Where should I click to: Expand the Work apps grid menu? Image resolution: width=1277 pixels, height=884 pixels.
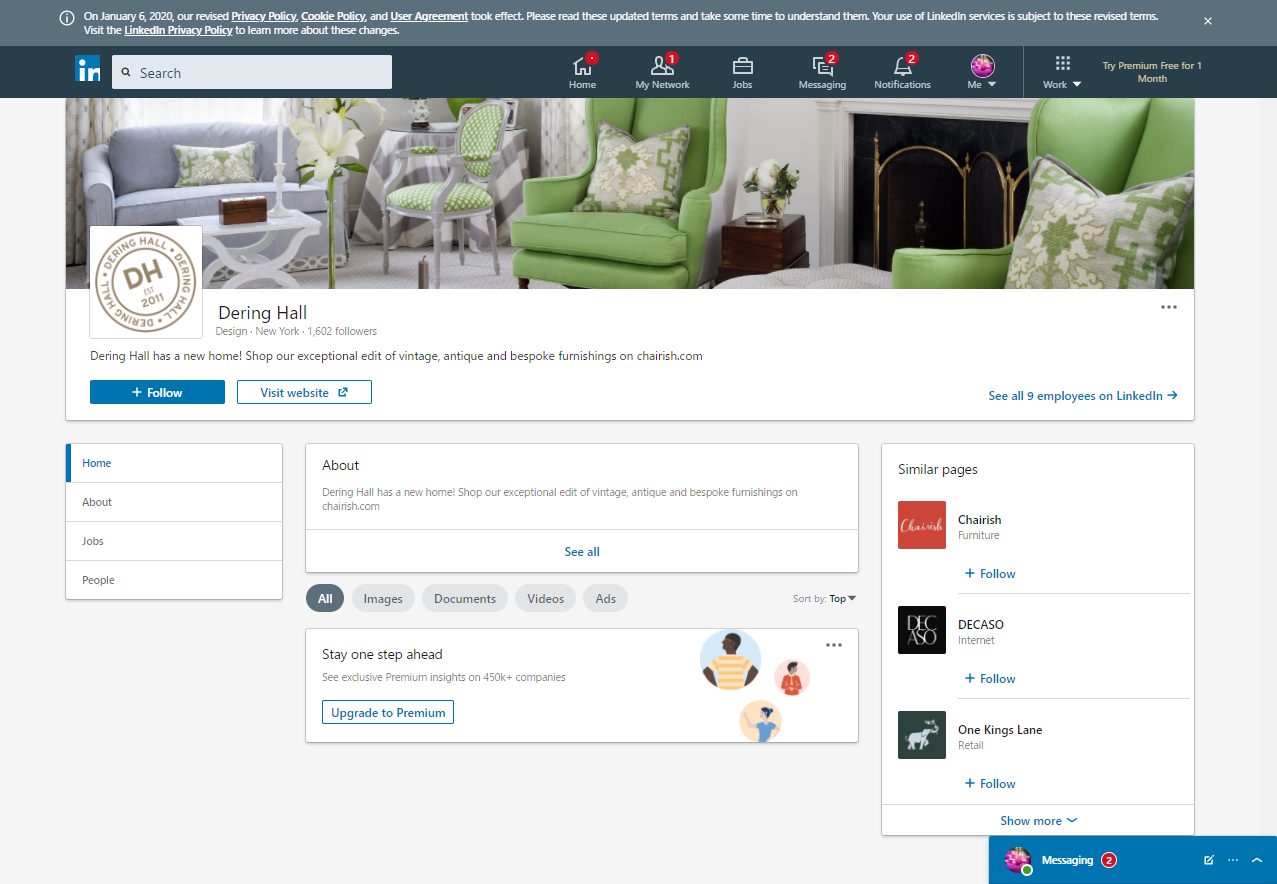(1062, 72)
